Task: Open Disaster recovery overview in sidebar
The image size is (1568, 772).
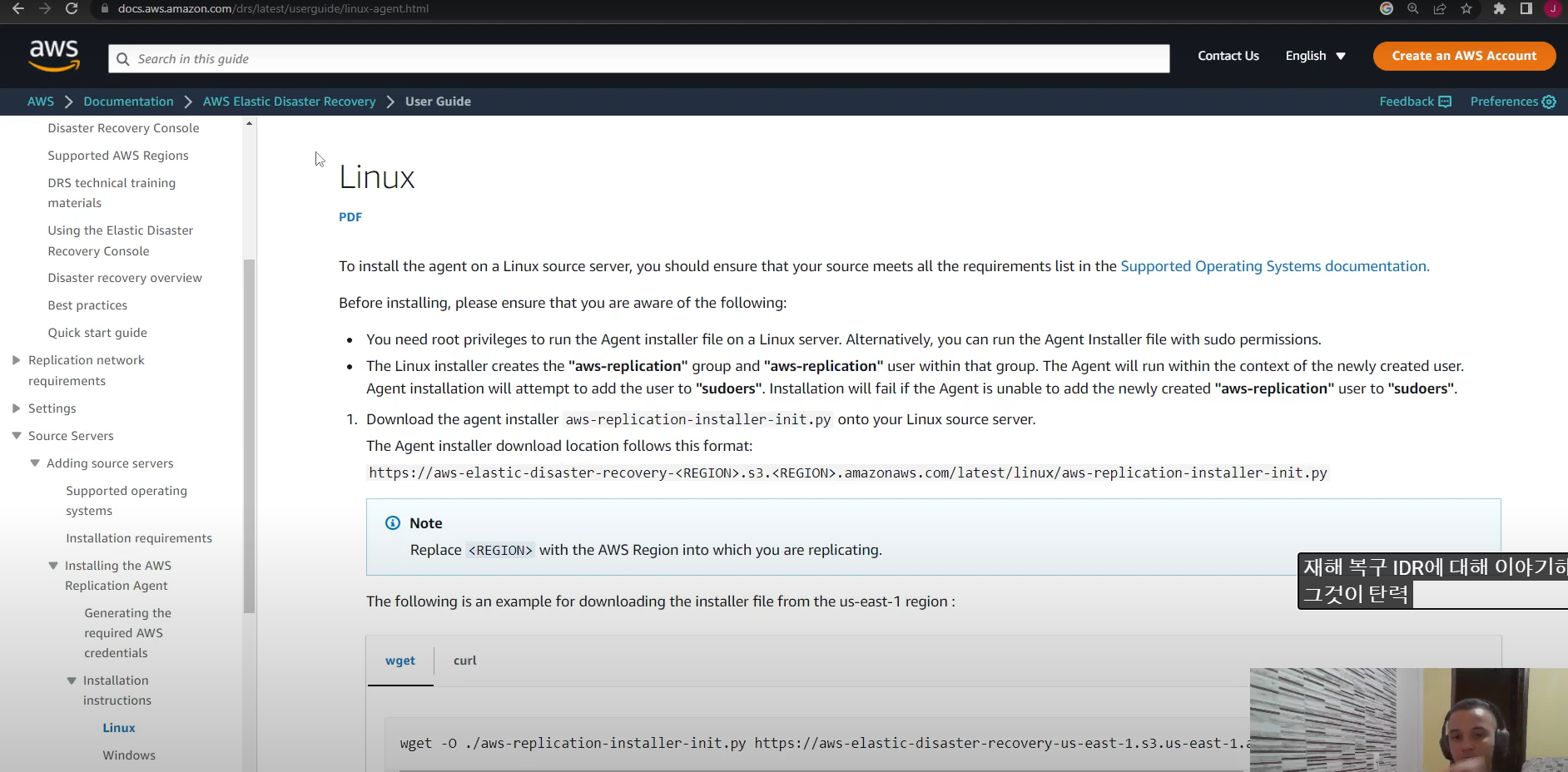Action: (125, 278)
